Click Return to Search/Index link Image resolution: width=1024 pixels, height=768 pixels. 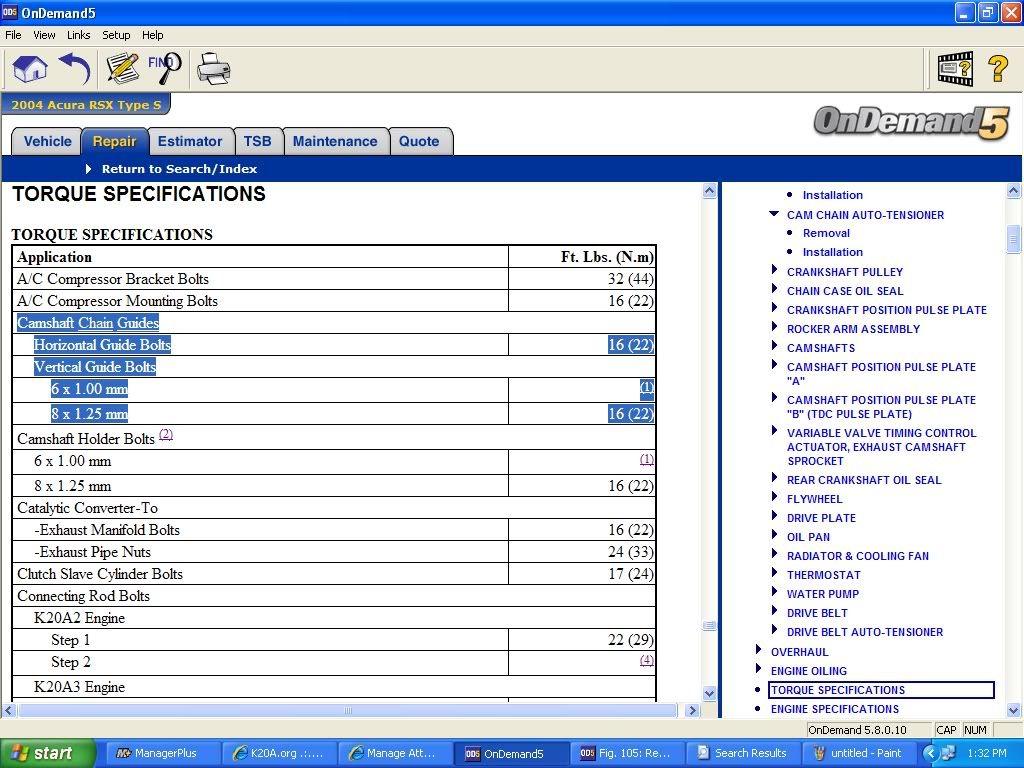(x=179, y=169)
